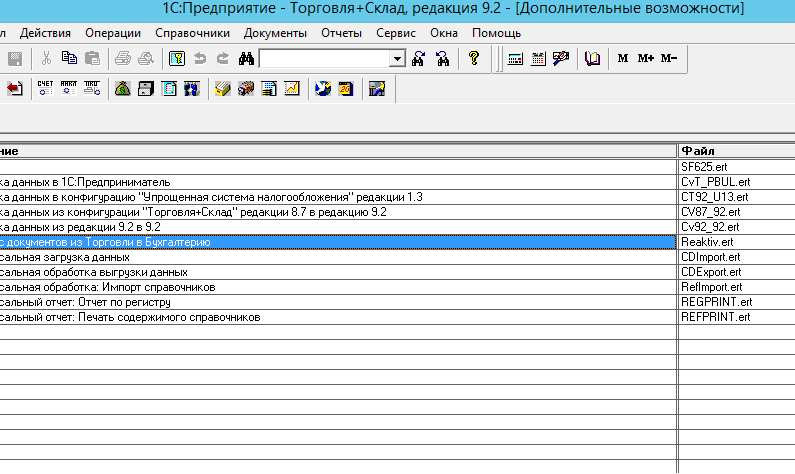Click the delivery truck icon
The image size is (795, 474).
pyautogui.click(x=245, y=89)
